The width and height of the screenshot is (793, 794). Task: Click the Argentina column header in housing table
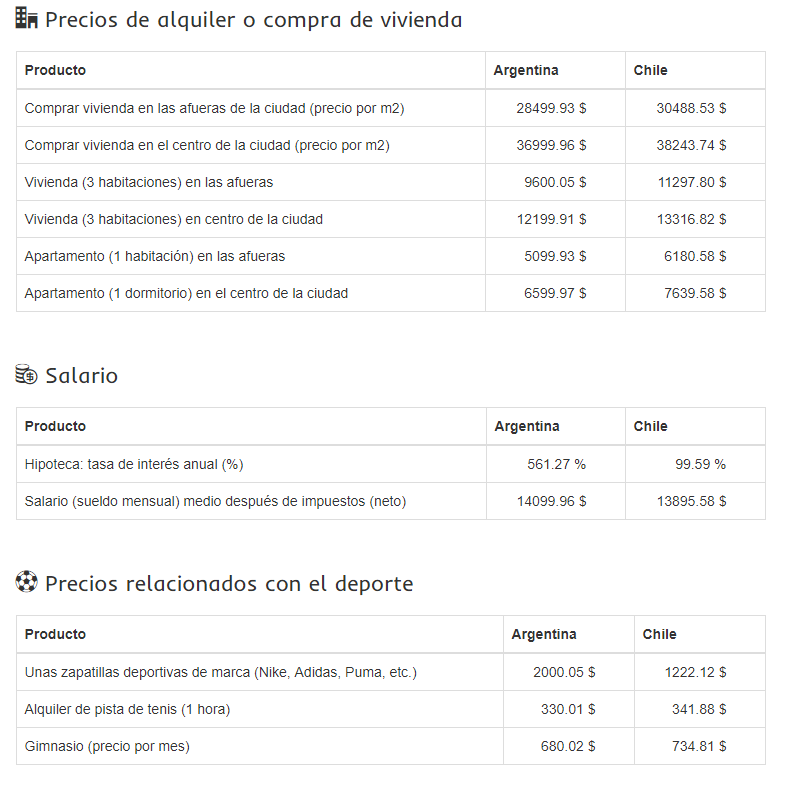[x=526, y=70]
